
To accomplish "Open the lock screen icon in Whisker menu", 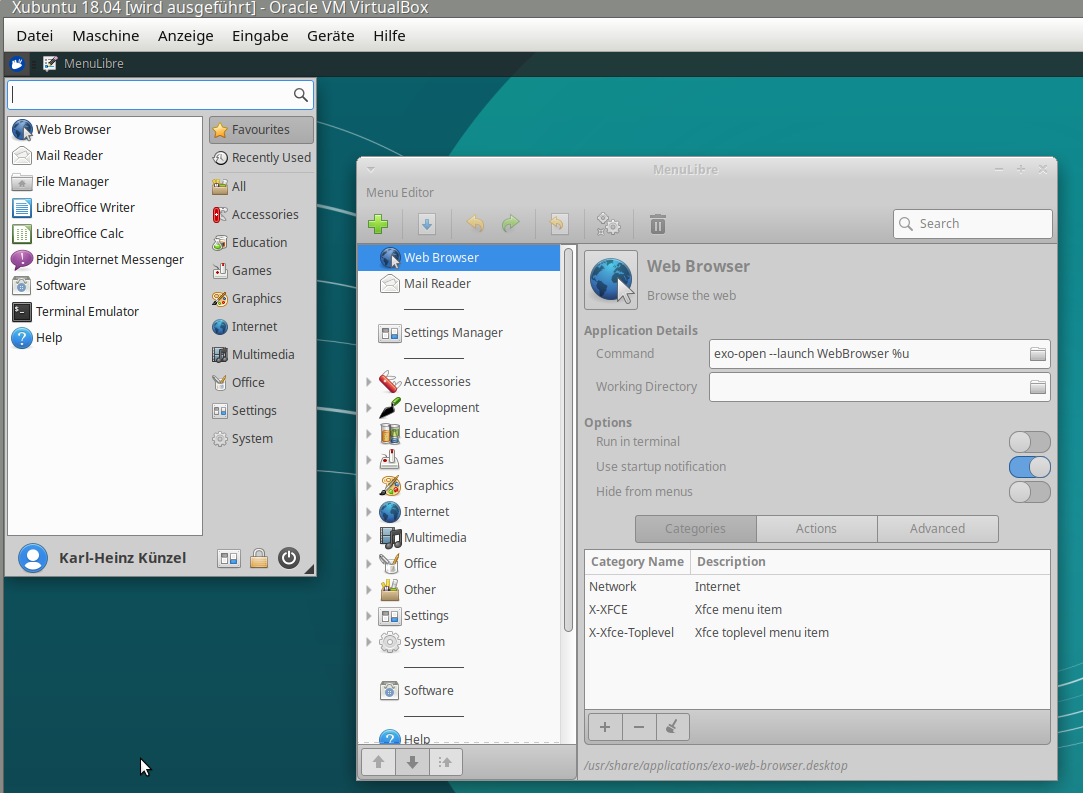I will (259, 558).
